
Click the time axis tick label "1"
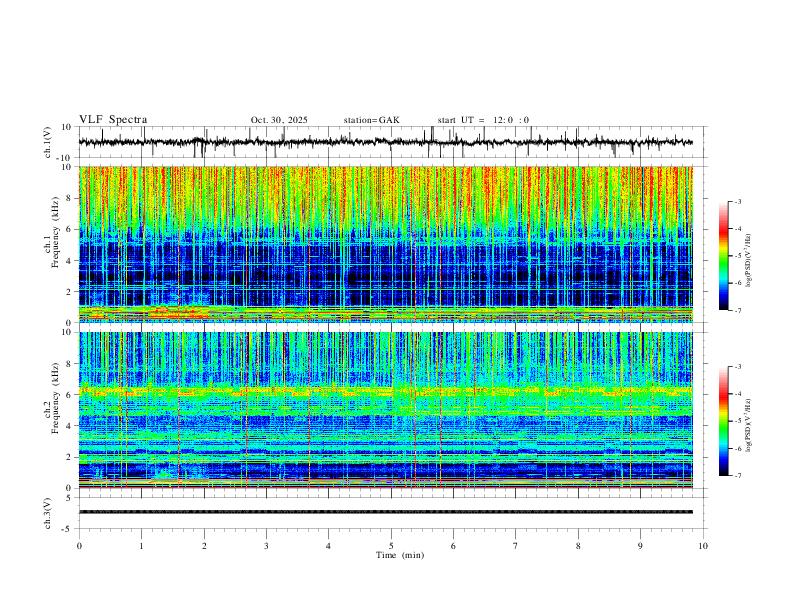tap(141, 546)
